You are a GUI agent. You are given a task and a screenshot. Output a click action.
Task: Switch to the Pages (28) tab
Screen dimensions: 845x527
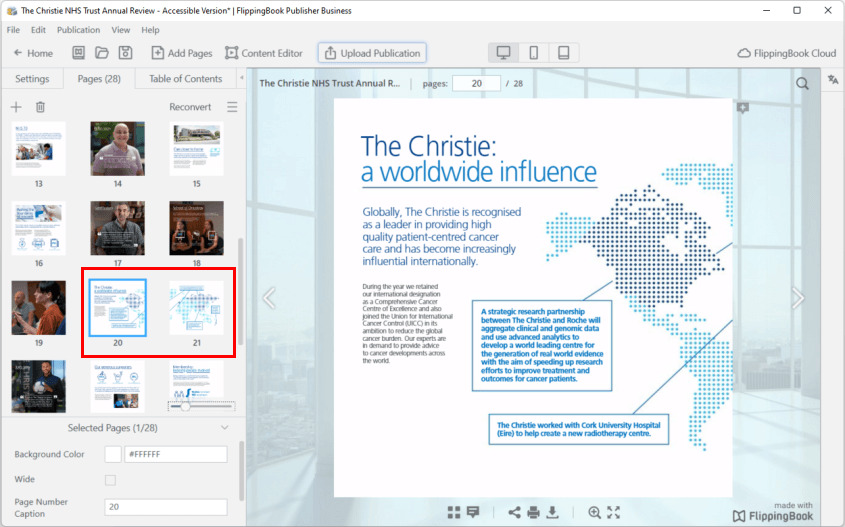[99, 79]
